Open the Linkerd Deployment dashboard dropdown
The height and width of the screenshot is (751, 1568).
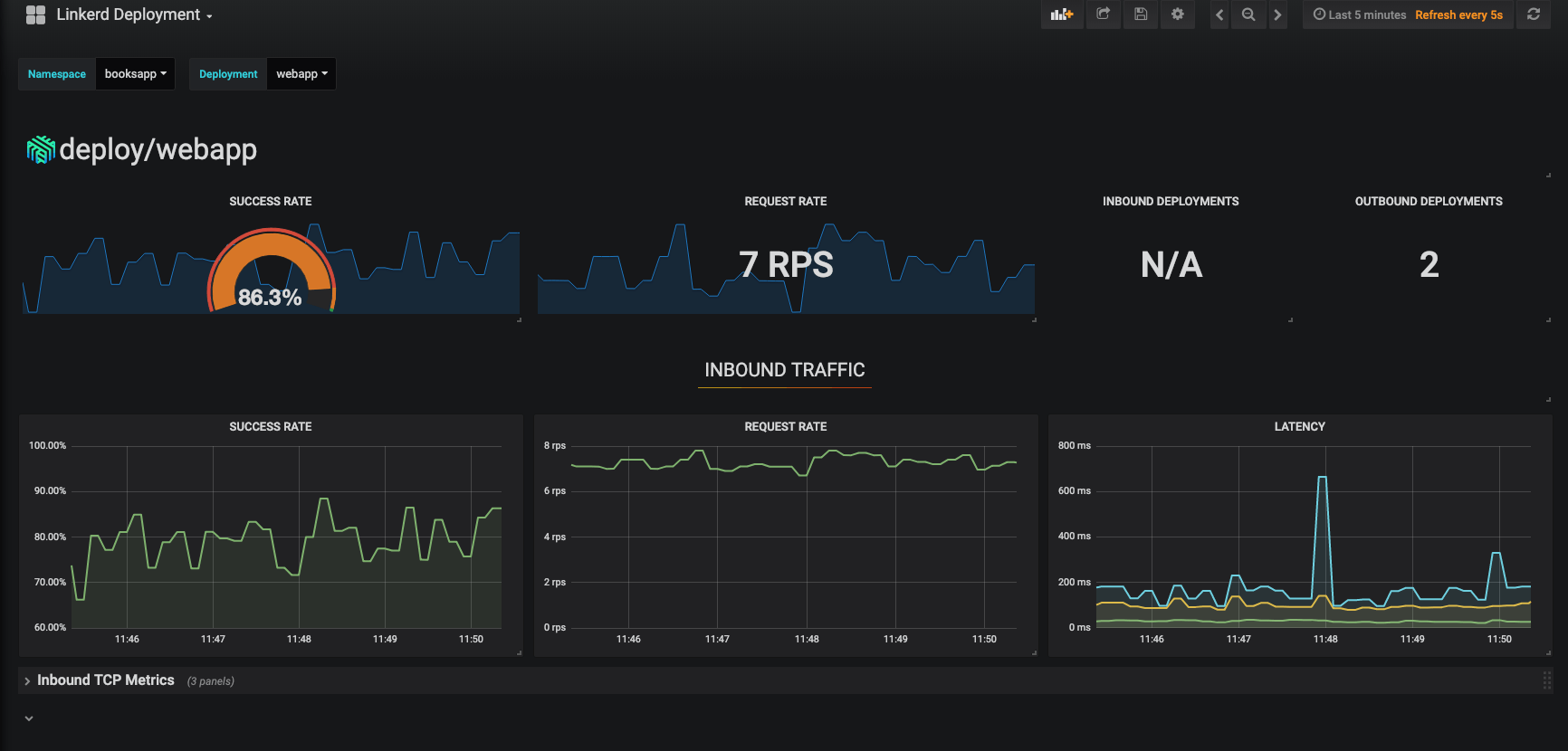point(134,14)
